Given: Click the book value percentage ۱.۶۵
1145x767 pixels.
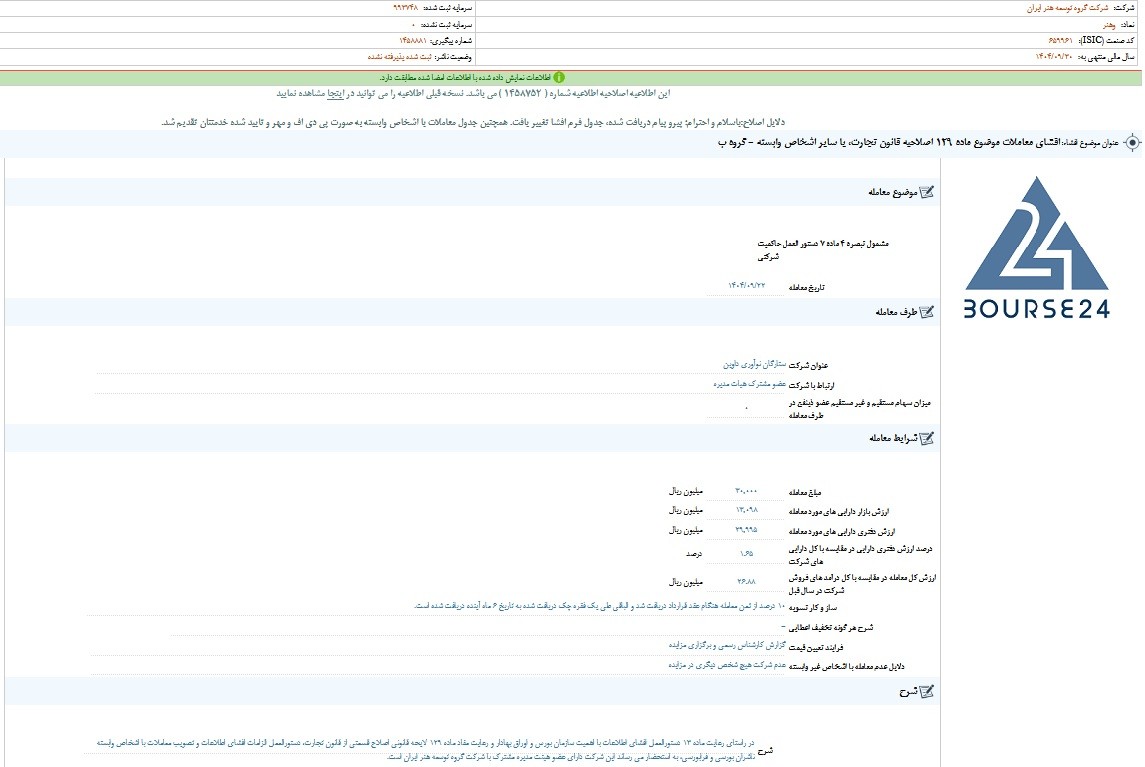Looking at the screenshot, I should 746,554.
